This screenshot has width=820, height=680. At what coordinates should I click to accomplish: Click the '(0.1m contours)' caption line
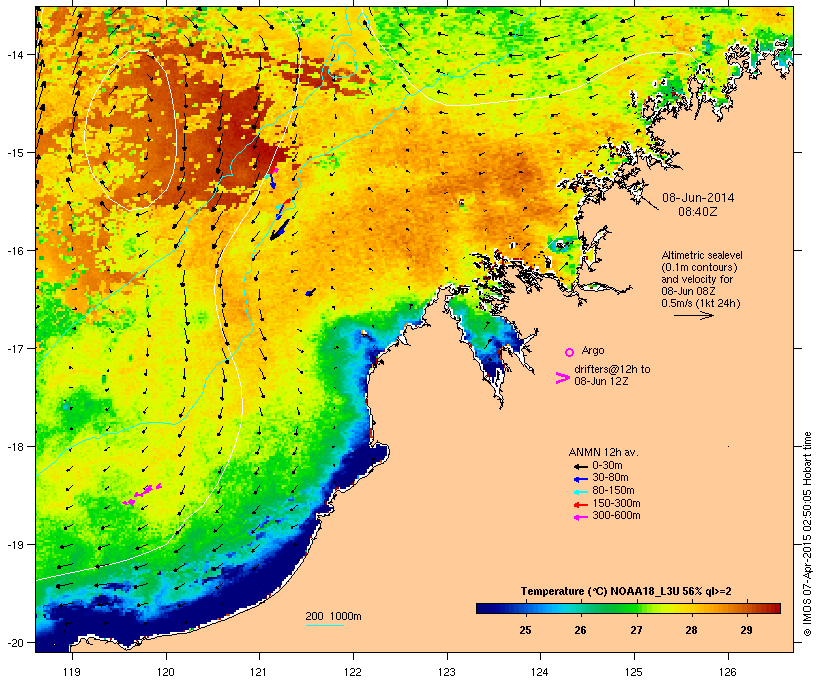[x=699, y=267]
